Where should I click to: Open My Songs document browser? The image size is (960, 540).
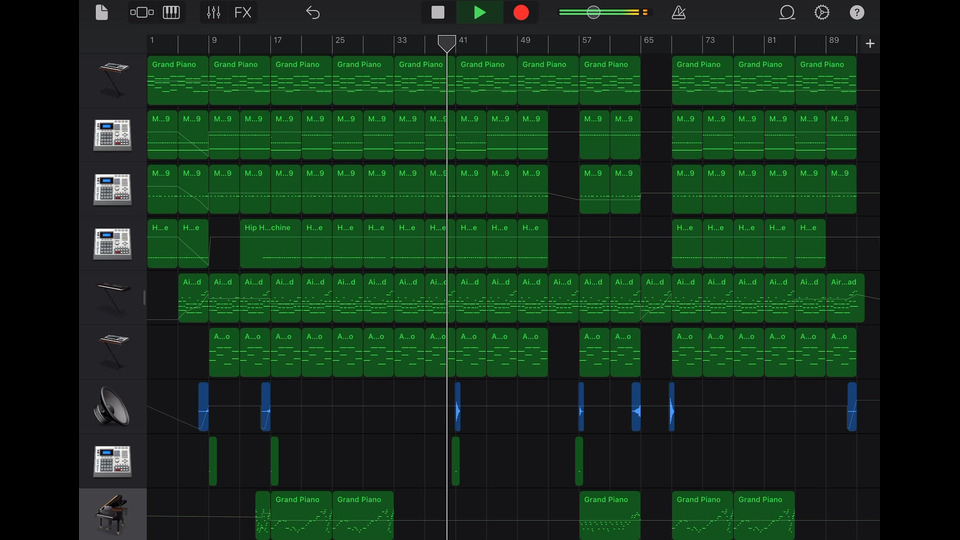[101, 13]
